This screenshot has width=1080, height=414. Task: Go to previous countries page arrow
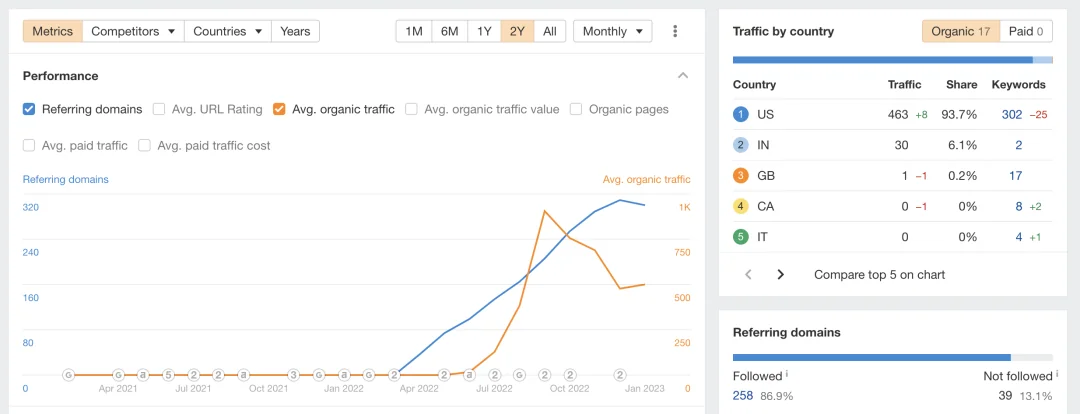748,274
